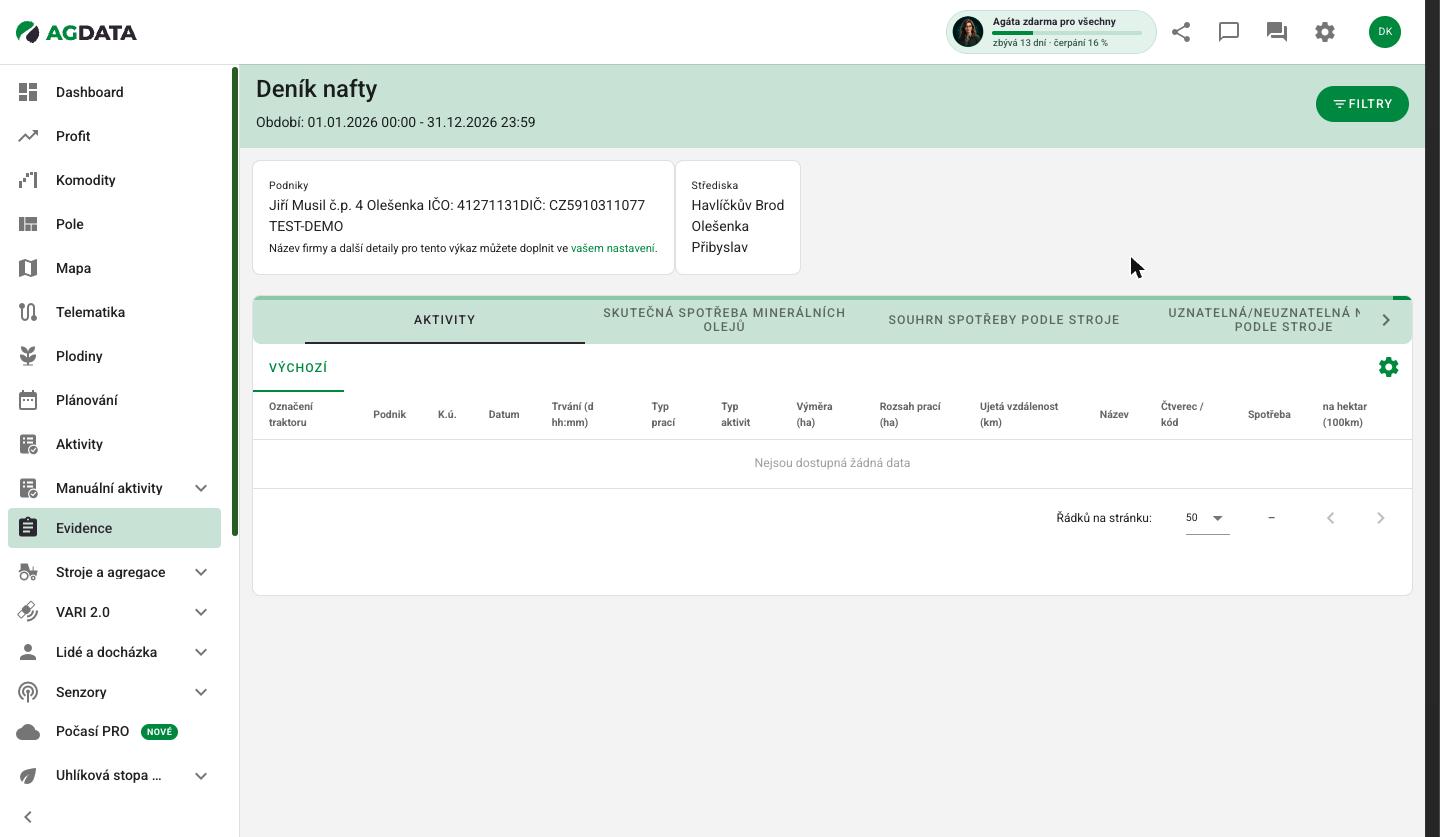Open rows per page dropdown
The width and height of the screenshot is (1440, 837).
pyautogui.click(x=1207, y=518)
